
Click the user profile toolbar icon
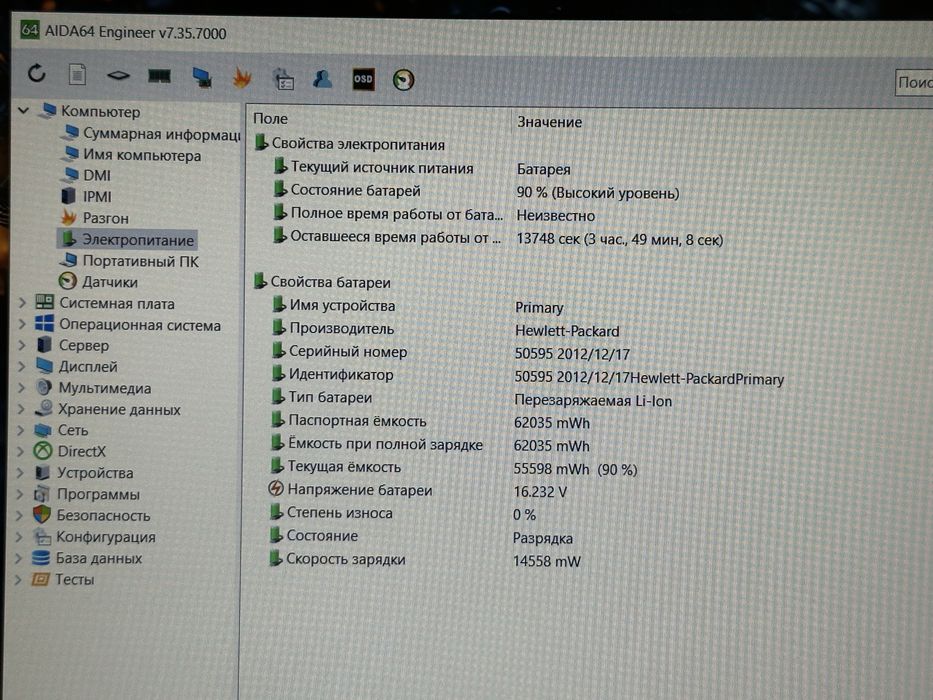pyautogui.click(x=323, y=79)
